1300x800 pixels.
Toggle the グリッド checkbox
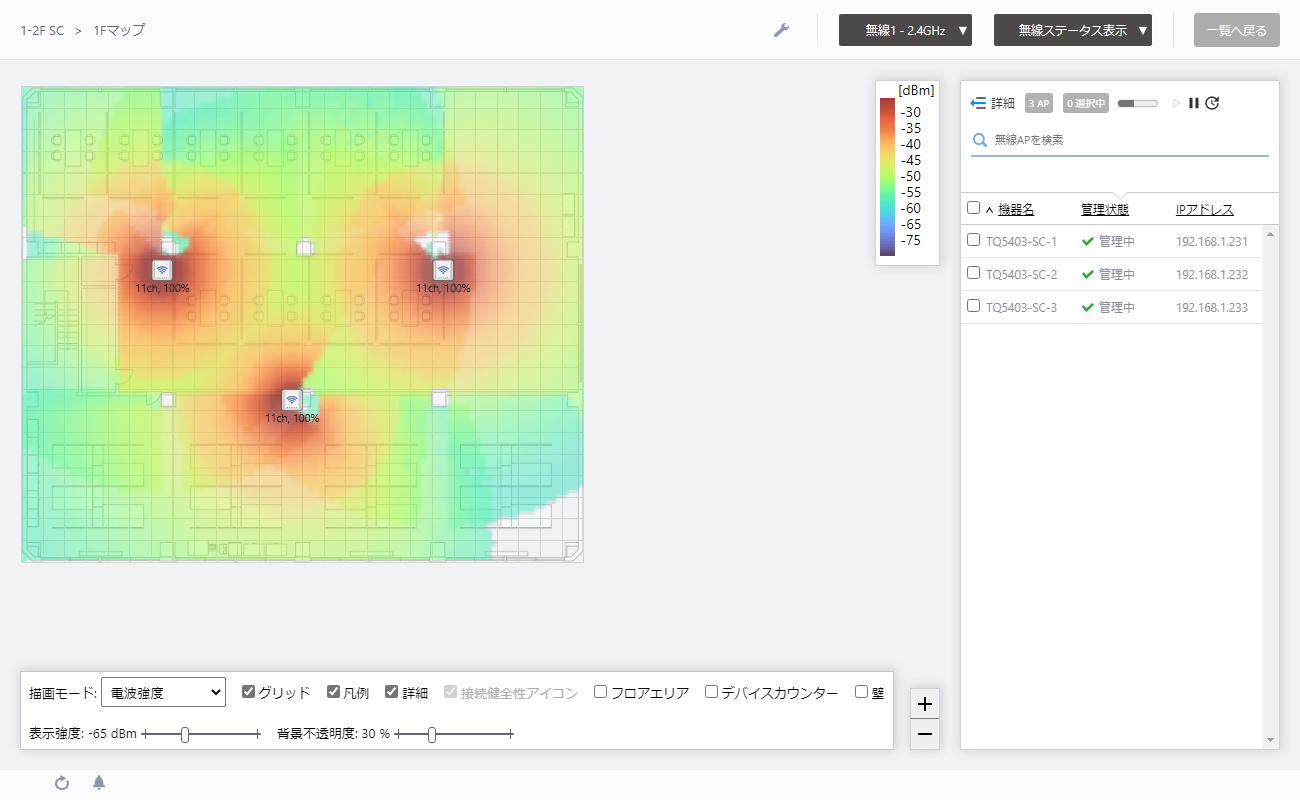[x=249, y=691]
